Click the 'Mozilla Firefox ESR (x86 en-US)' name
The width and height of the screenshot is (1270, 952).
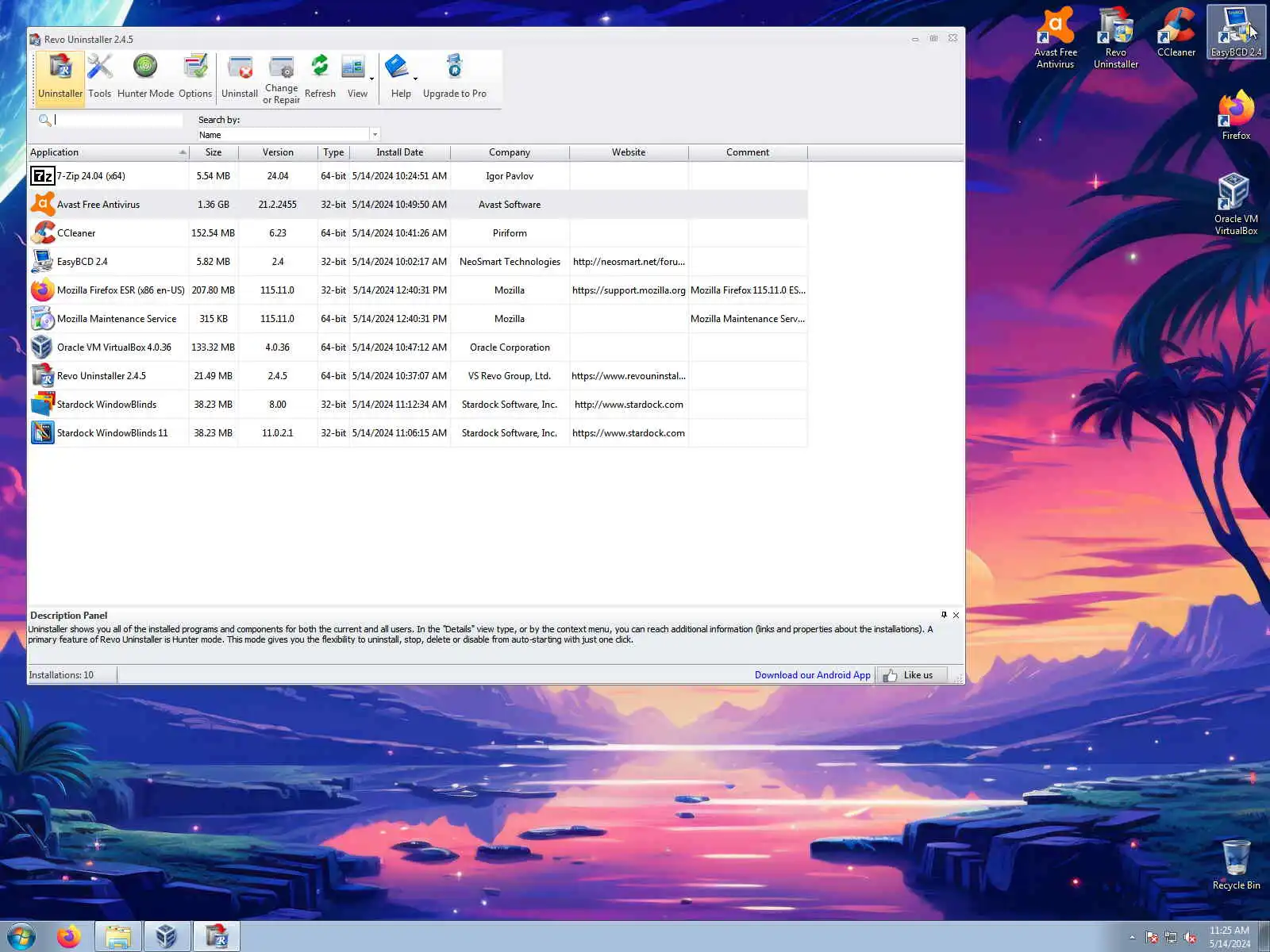(121, 290)
